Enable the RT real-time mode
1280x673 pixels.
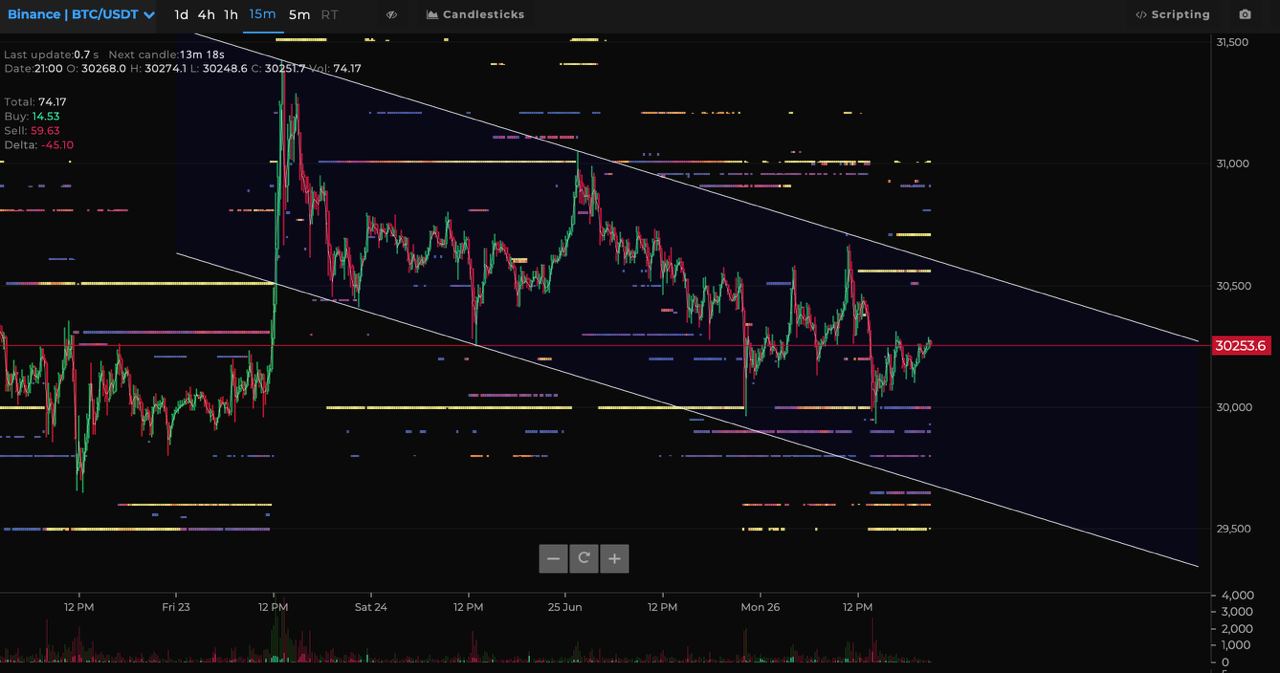[x=330, y=14]
